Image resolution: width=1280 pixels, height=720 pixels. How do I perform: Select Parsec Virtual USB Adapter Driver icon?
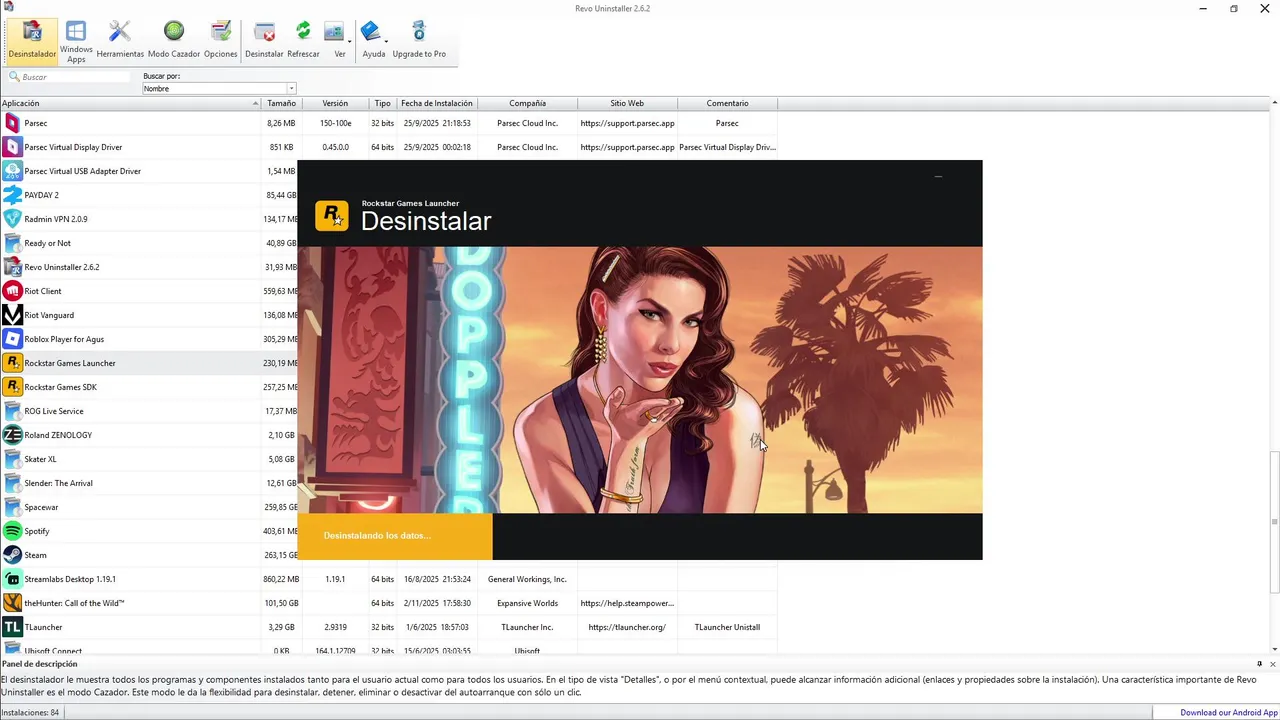tap(12, 171)
